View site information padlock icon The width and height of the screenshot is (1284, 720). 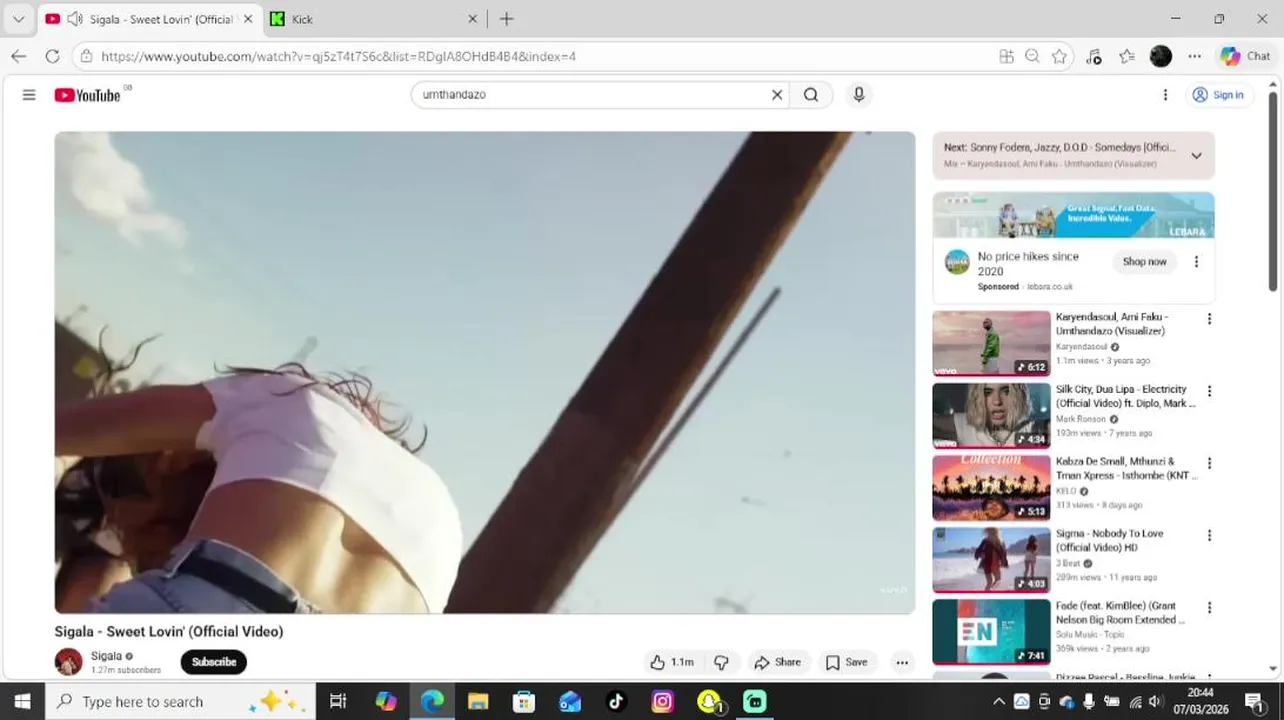coord(86,56)
